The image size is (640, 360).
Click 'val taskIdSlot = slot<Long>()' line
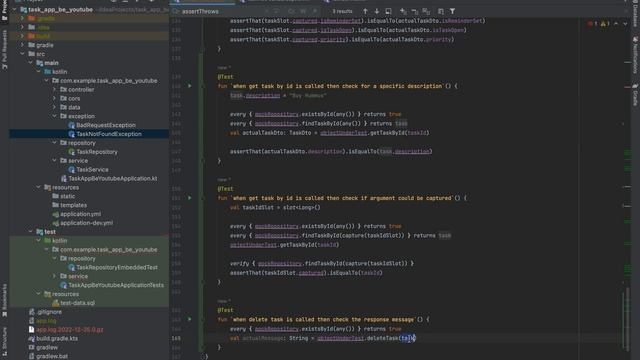pos(275,207)
